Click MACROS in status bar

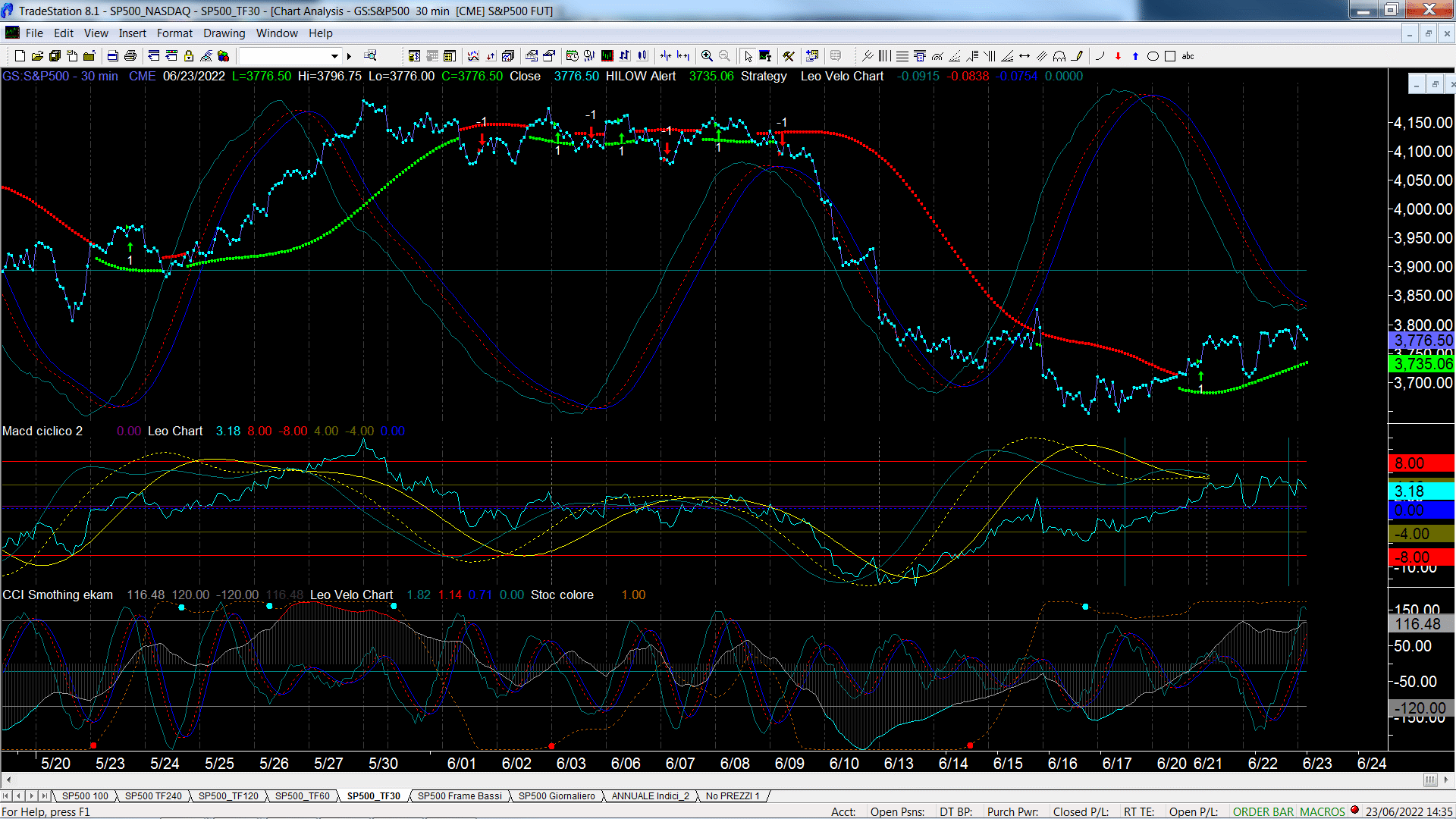[x=1322, y=812]
